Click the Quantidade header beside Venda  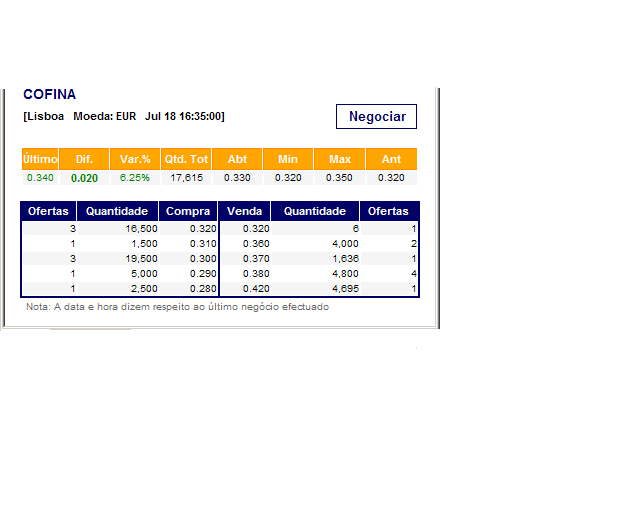tap(315, 211)
